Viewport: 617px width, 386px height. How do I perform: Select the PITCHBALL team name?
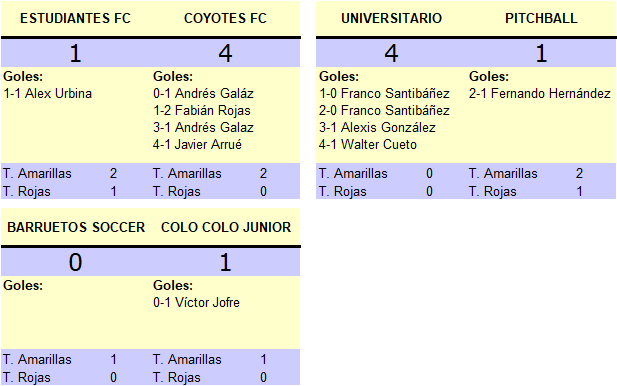[541, 18]
